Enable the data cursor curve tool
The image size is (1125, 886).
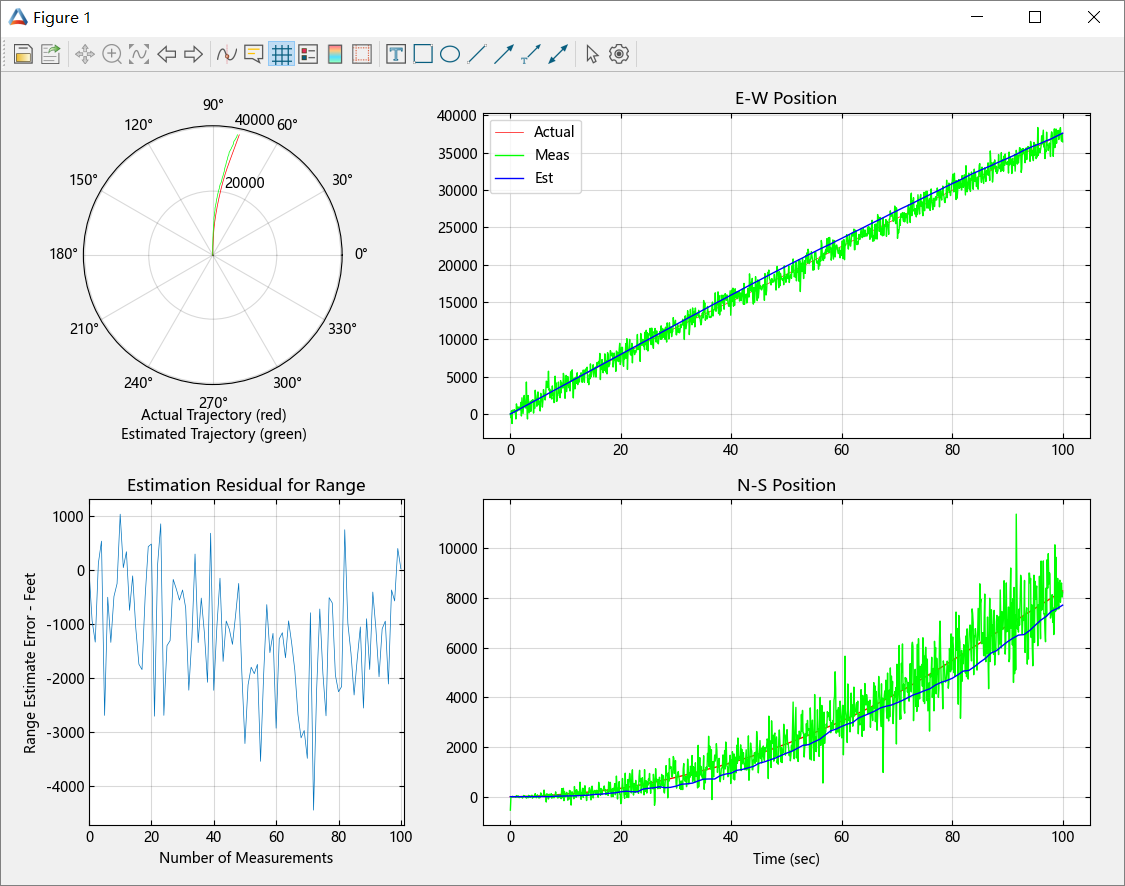[227, 55]
